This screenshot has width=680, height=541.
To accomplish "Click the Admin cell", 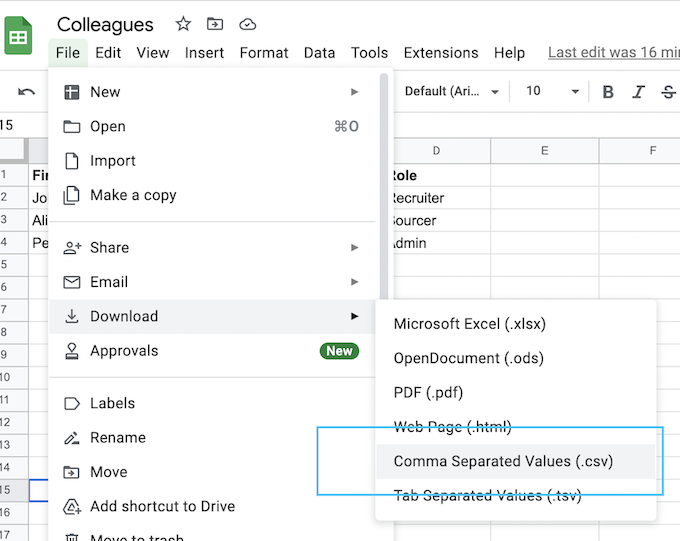I will [x=441, y=243].
